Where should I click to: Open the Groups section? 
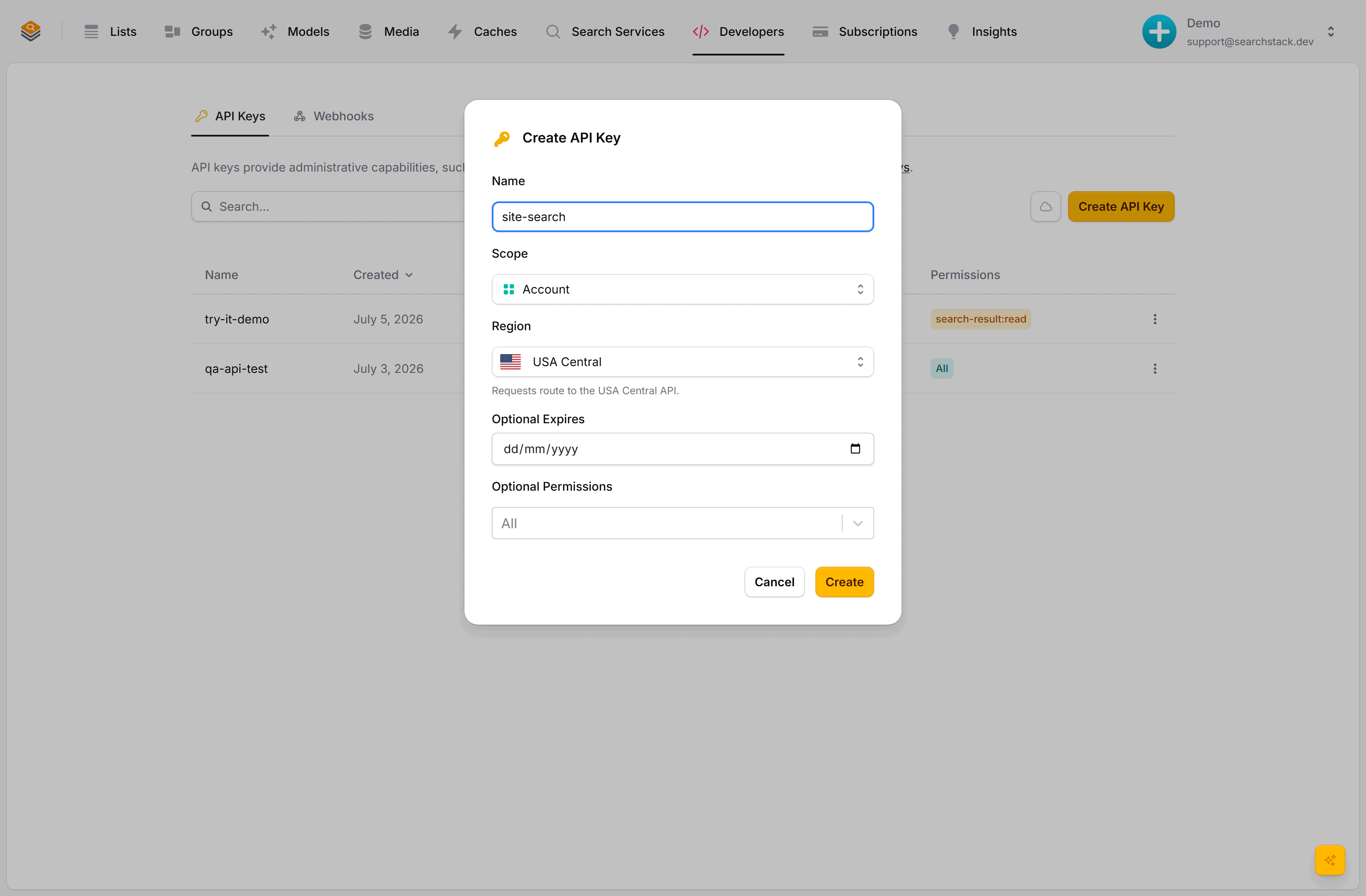[x=198, y=32]
